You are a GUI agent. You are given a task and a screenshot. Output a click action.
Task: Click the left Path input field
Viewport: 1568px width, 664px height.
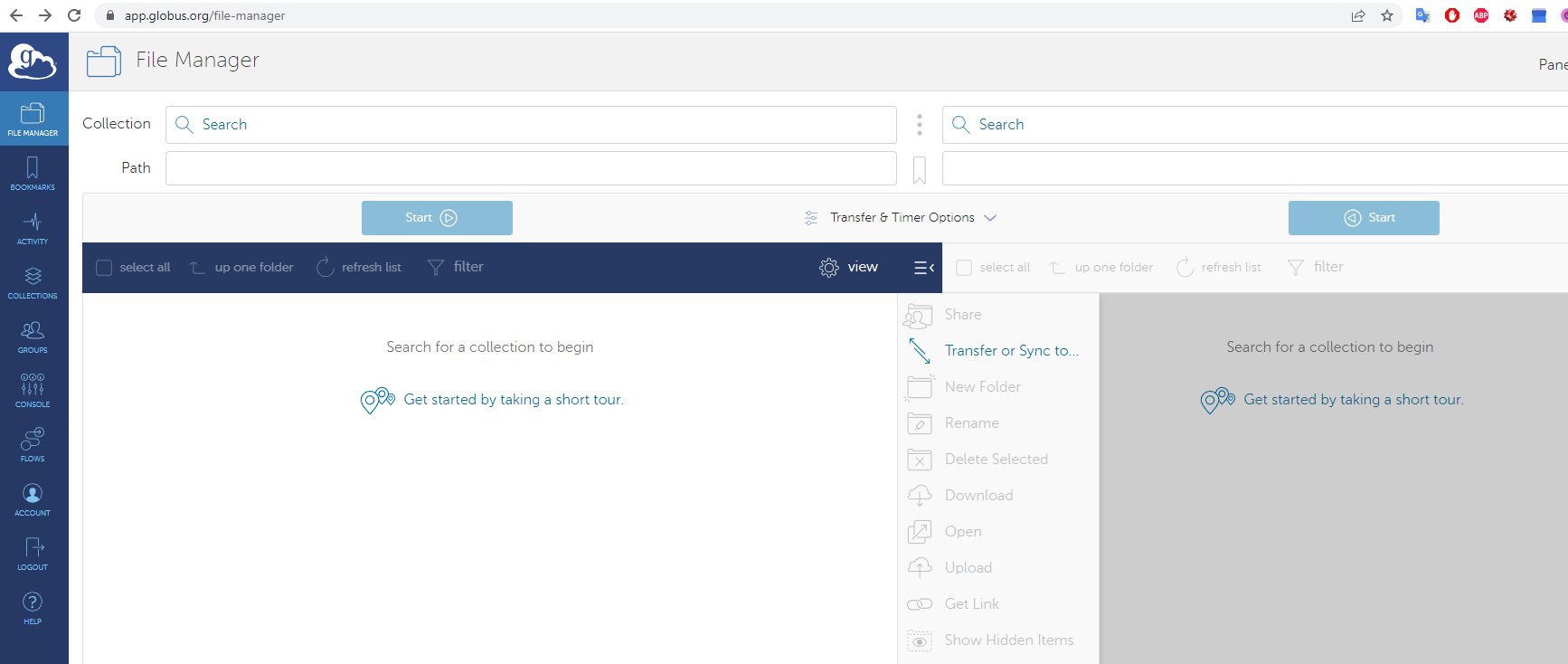click(x=531, y=168)
